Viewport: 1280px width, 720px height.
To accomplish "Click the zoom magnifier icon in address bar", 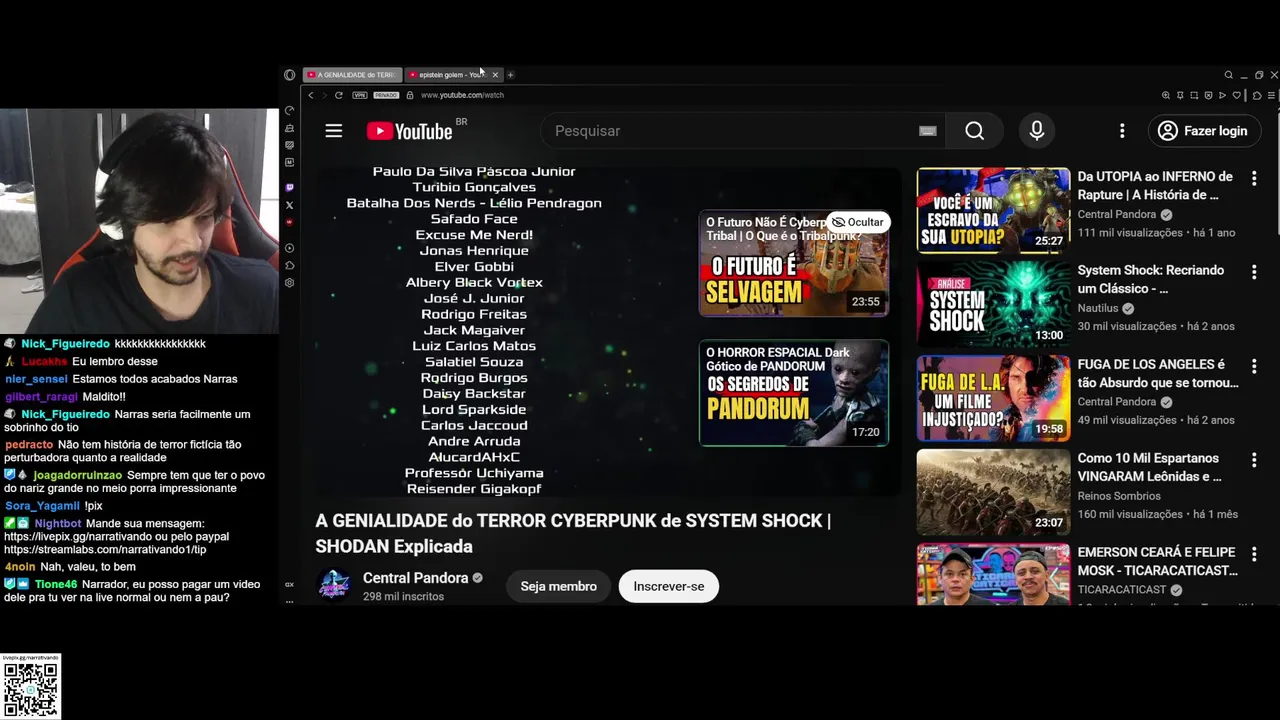I will pyautogui.click(x=1166, y=95).
